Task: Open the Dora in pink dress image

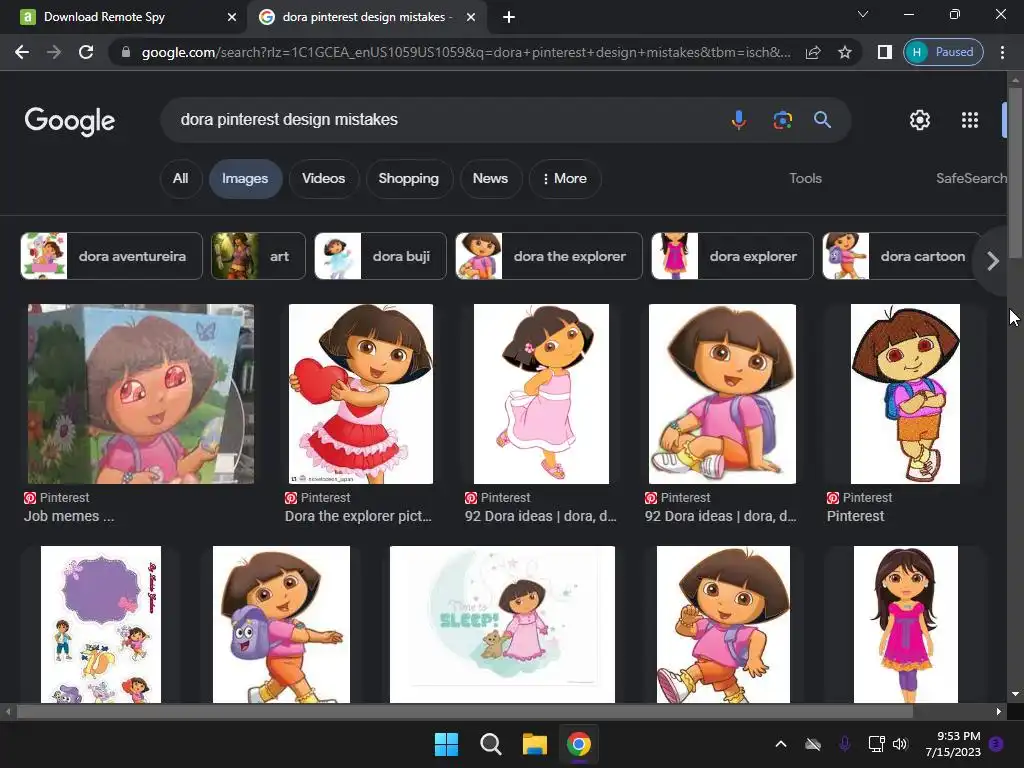Action: point(541,394)
